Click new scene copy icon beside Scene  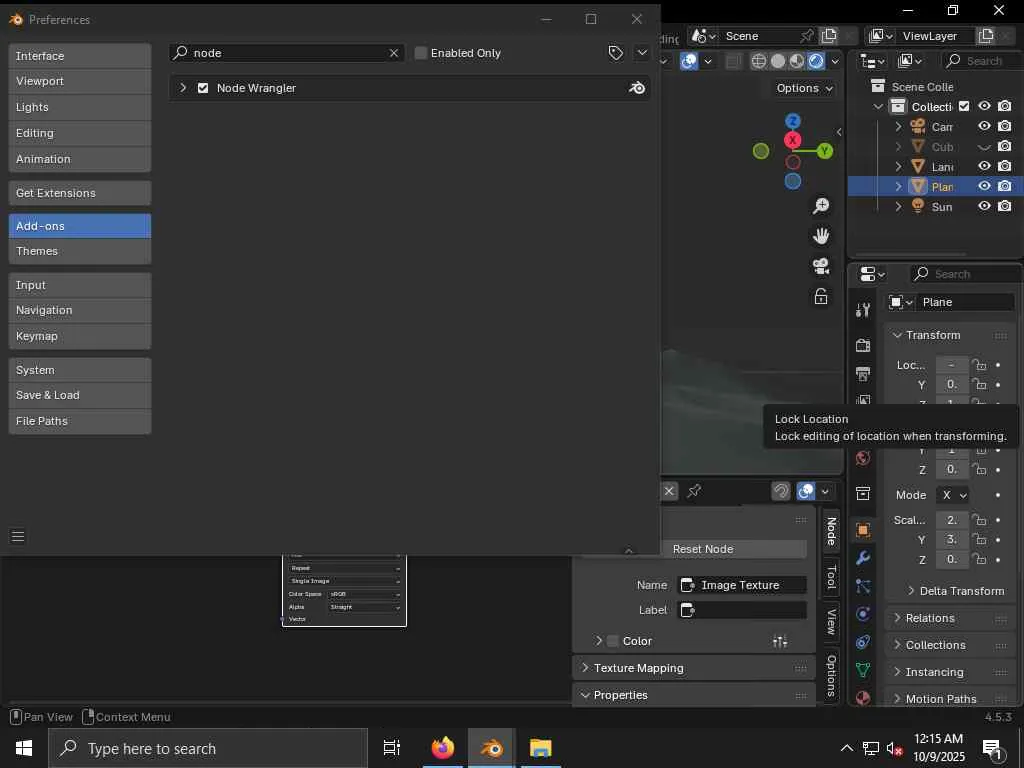829,36
